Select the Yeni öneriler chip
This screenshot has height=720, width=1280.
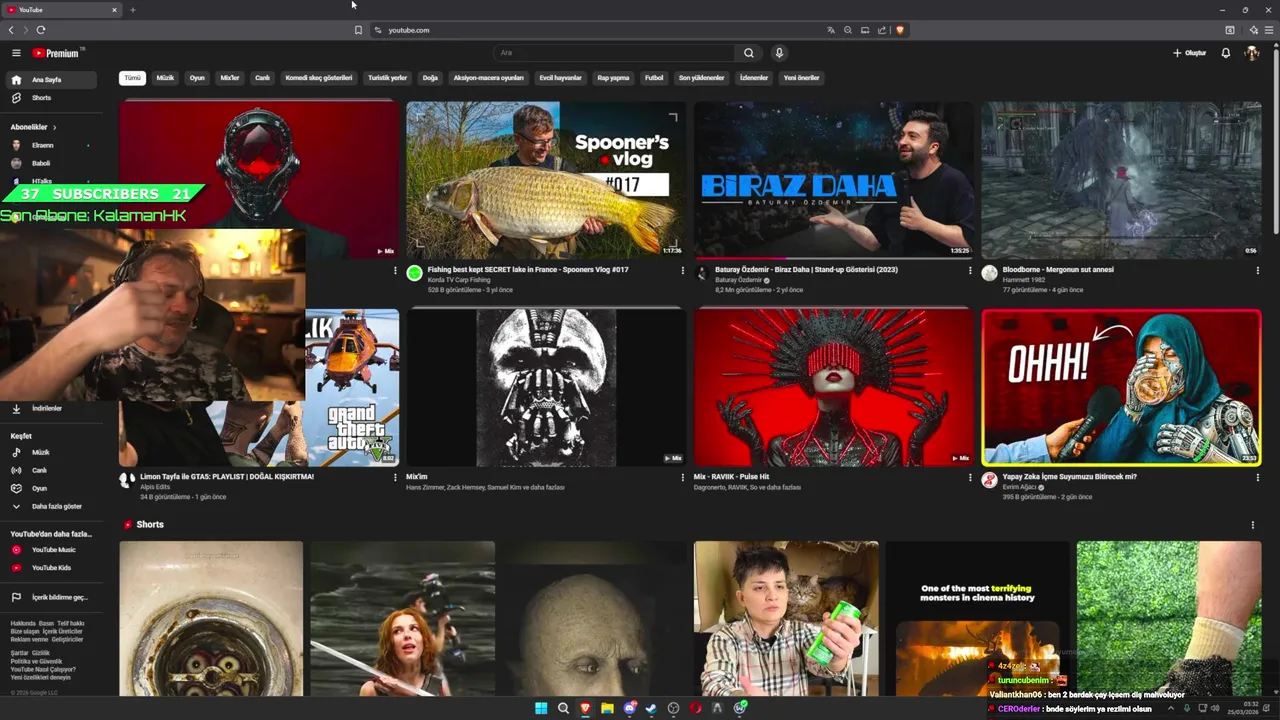801,78
